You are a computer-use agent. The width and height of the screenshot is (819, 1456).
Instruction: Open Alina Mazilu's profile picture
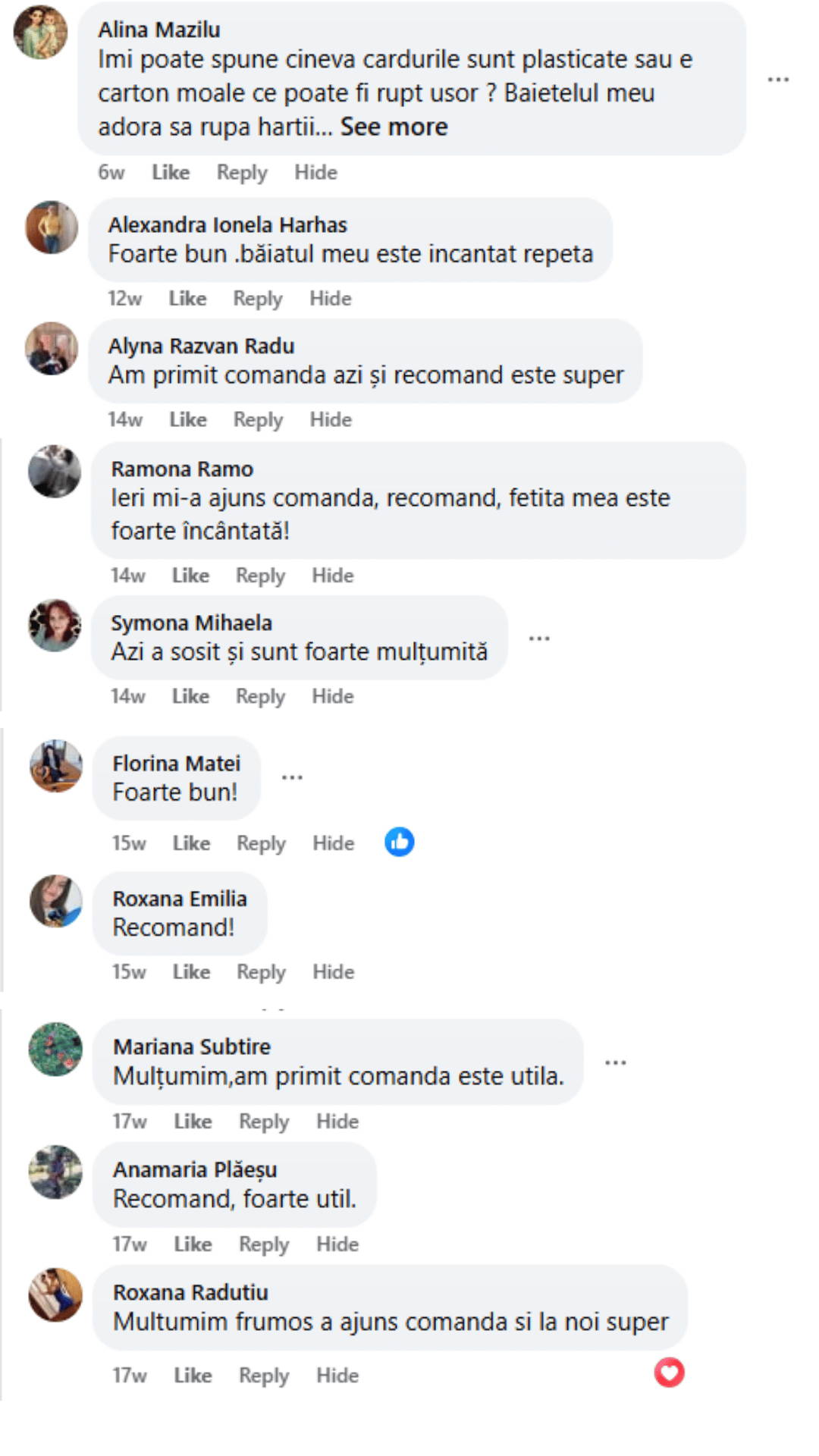(41, 32)
